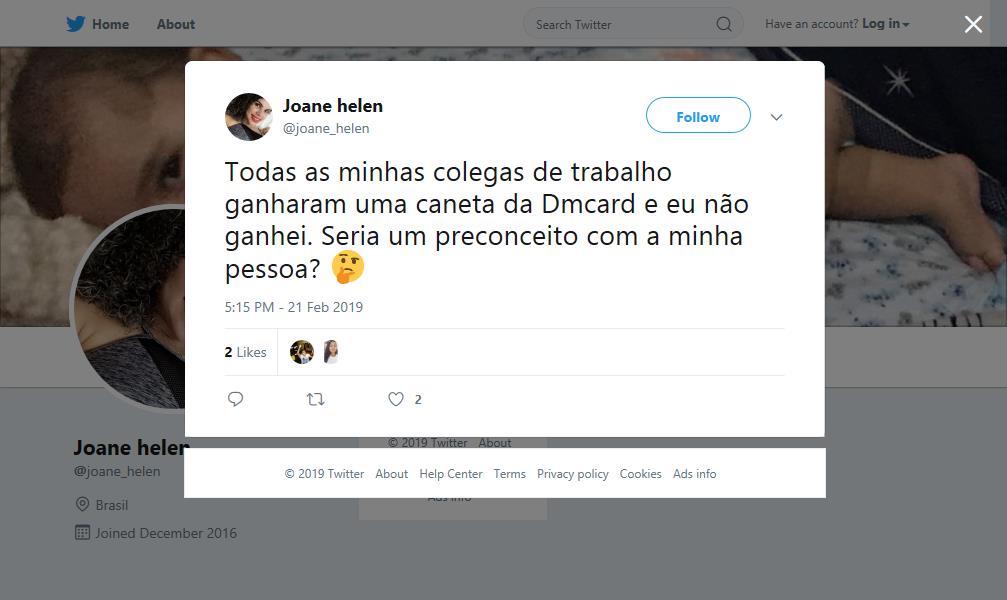This screenshot has height=600, width=1007.
Task: Close the tweet overlay with X
Action: point(973,25)
